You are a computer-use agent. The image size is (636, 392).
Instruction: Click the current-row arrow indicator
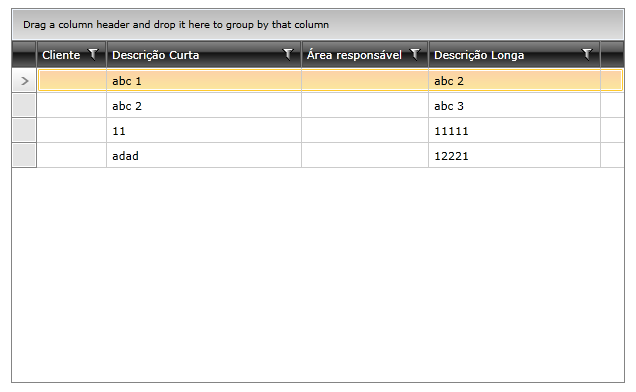point(24,81)
